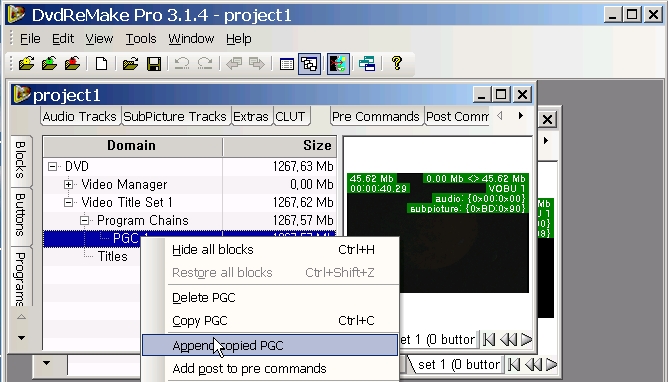Choose Delete PGC from context menu
This screenshot has width=668, height=382.
tap(271, 298)
